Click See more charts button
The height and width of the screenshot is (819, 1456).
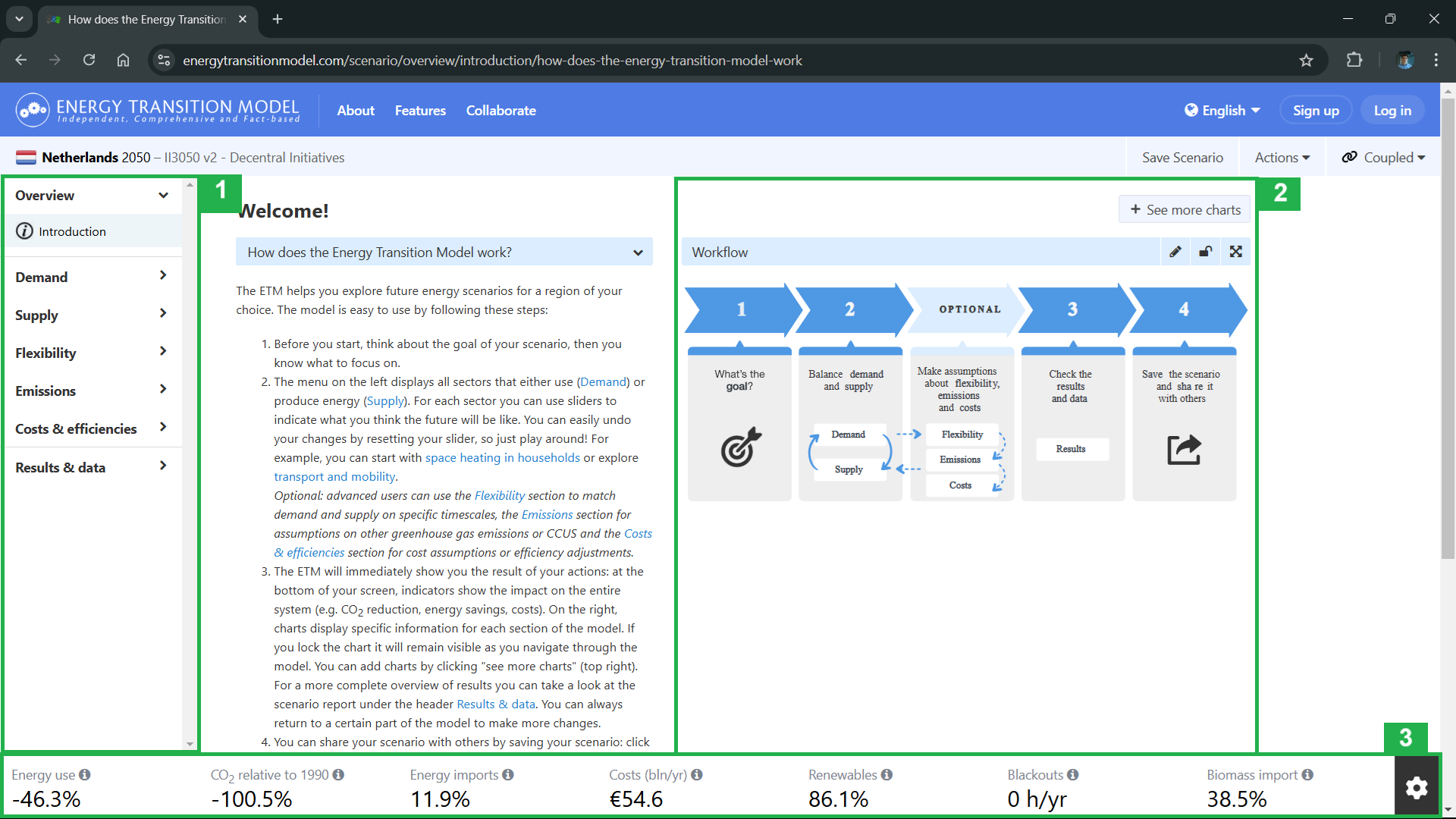[1185, 209]
